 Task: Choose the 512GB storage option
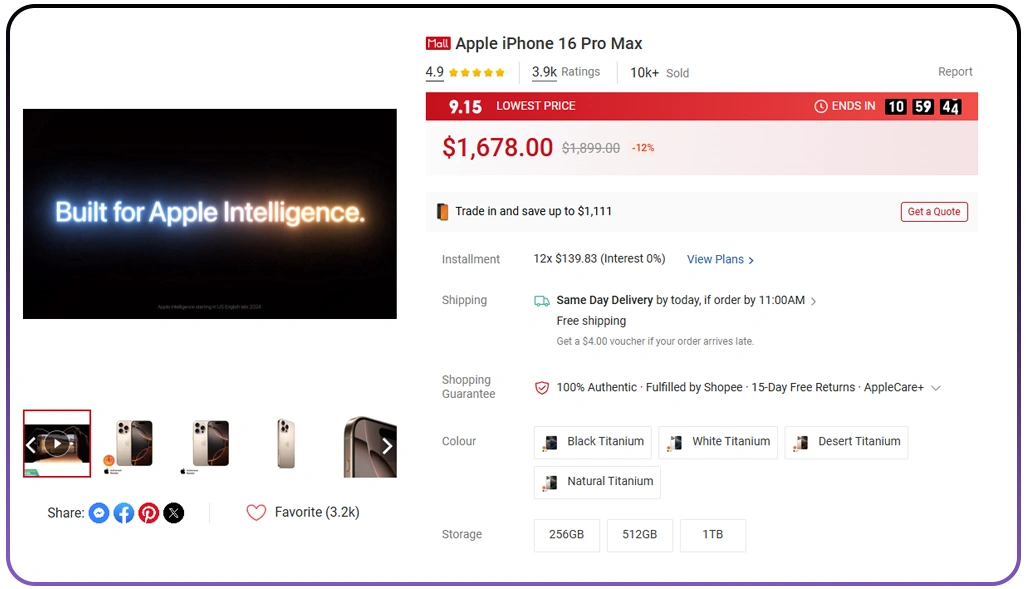tap(639, 535)
